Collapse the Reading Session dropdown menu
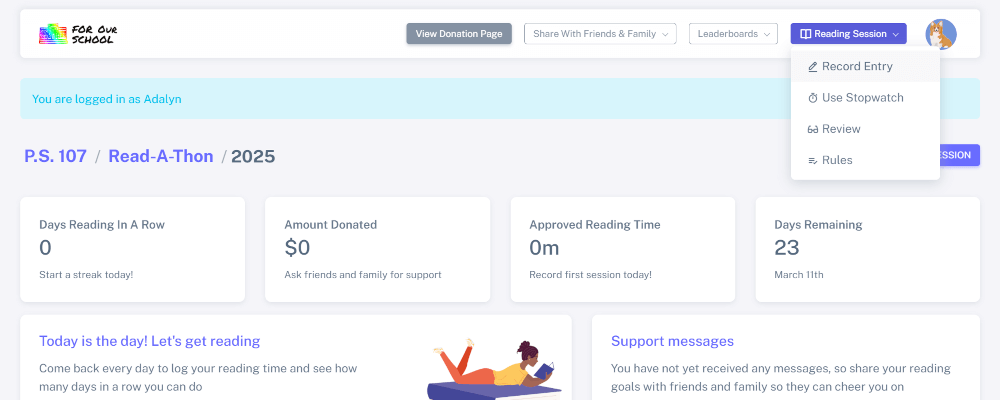 pyautogui.click(x=848, y=34)
